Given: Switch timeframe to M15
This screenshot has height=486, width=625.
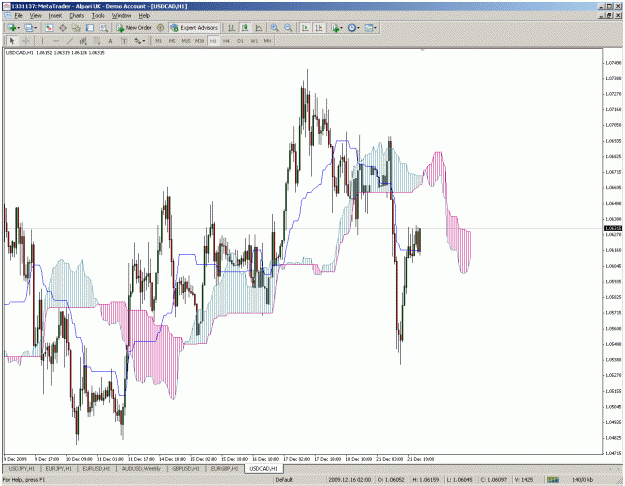Looking at the screenshot, I should [x=186, y=41].
